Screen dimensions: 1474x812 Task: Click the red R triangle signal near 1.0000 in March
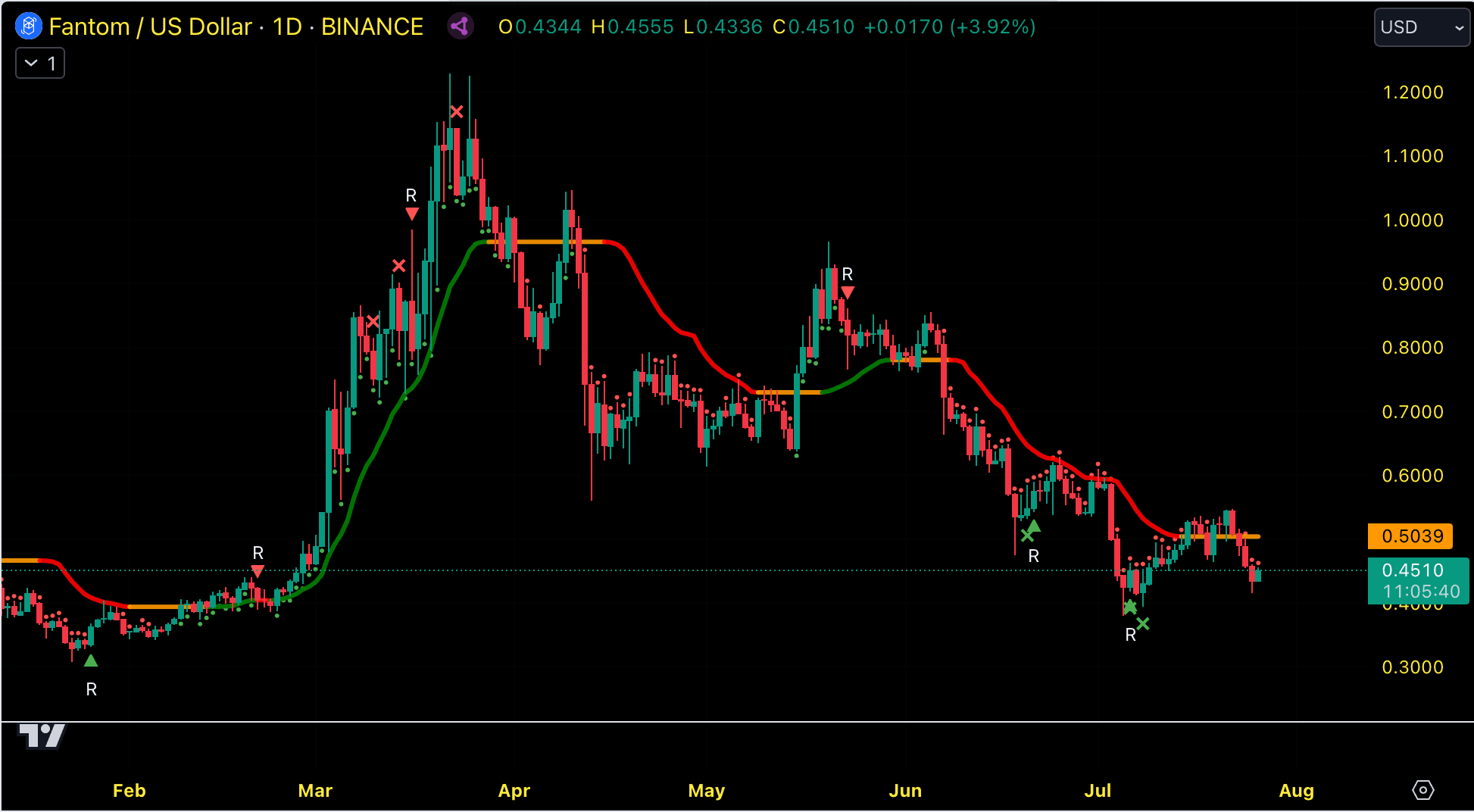coord(412,214)
